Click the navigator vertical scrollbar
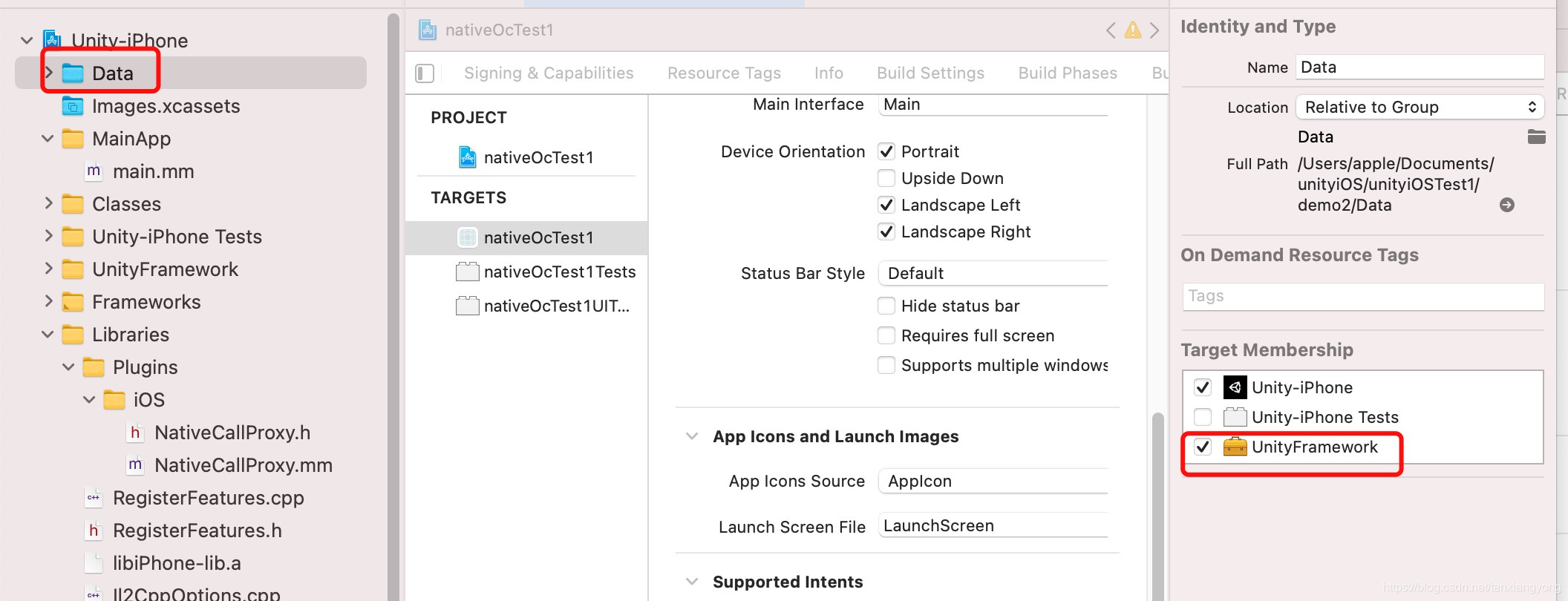Viewport: 1568px width, 601px height. coord(393,307)
